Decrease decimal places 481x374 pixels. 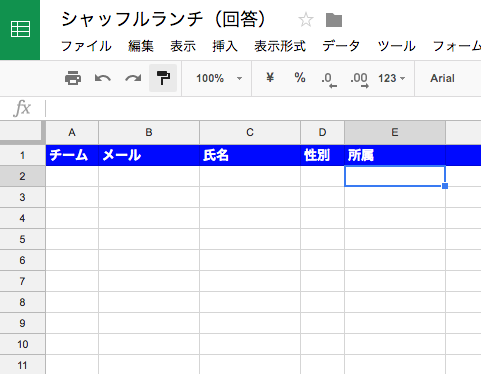329,79
